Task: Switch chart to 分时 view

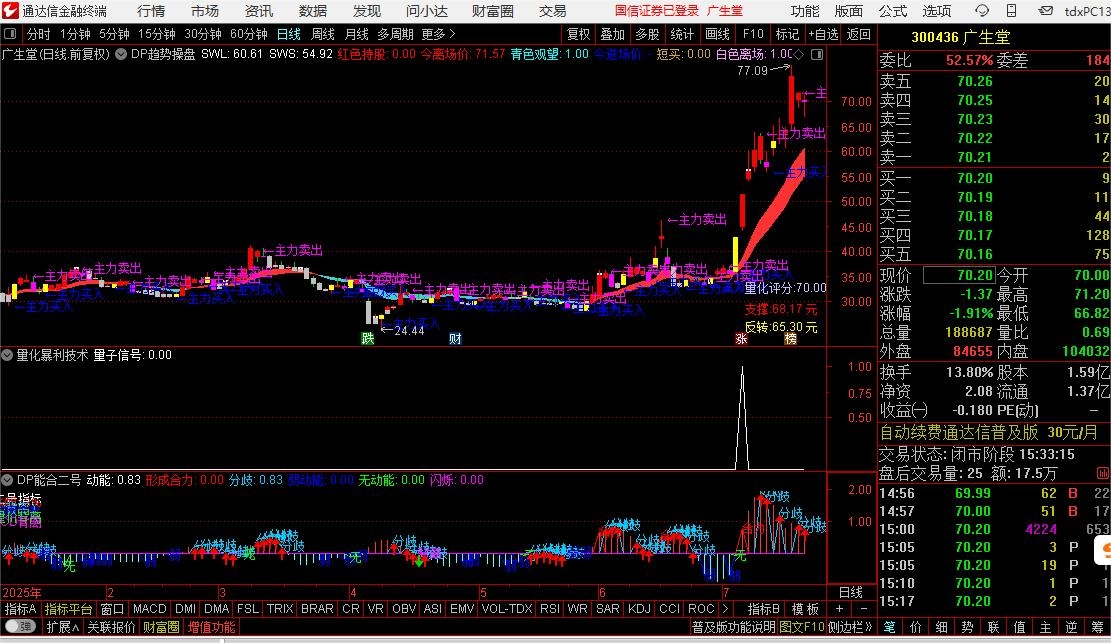Action: (38, 34)
